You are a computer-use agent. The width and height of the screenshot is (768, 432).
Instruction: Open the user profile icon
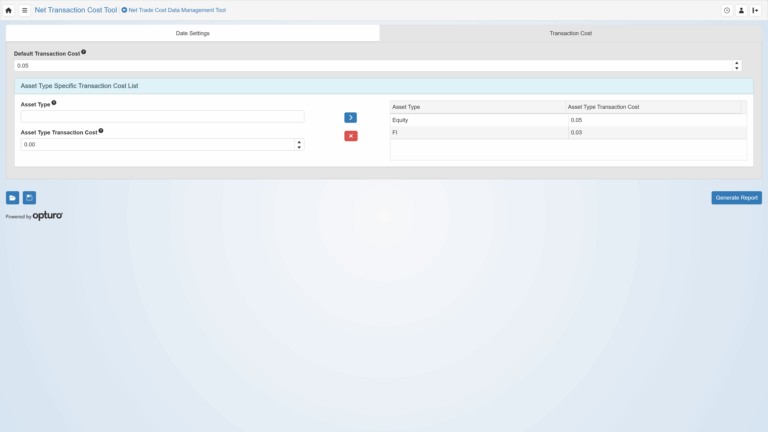(741, 10)
